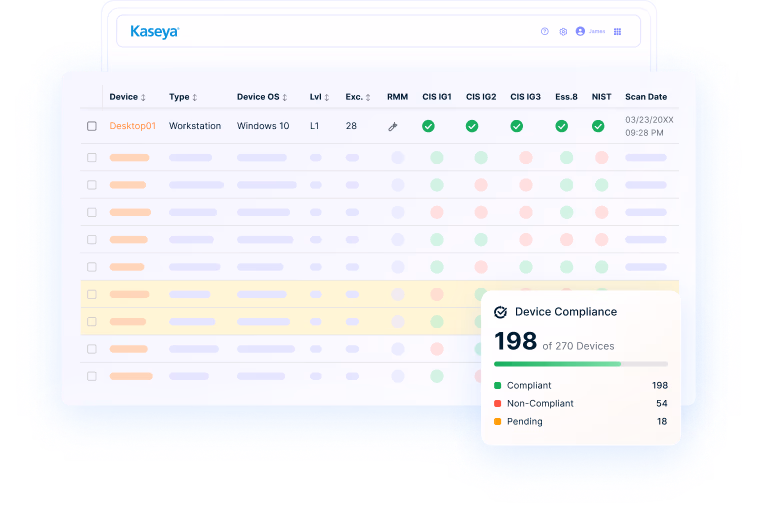Sort by Type column arrows

click(x=195, y=98)
